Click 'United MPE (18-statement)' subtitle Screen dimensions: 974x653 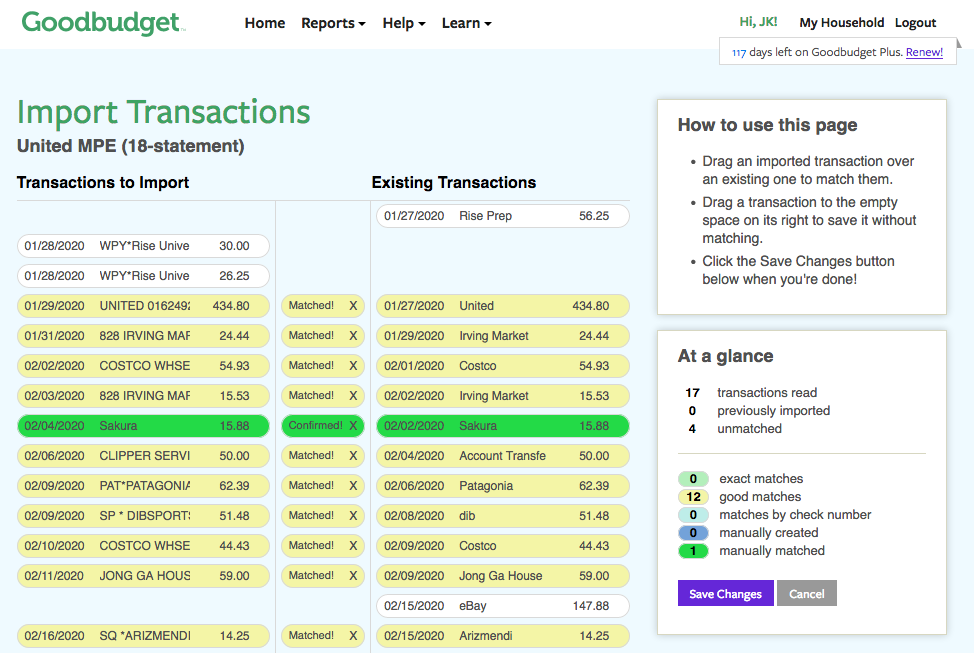click(x=130, y=146)
